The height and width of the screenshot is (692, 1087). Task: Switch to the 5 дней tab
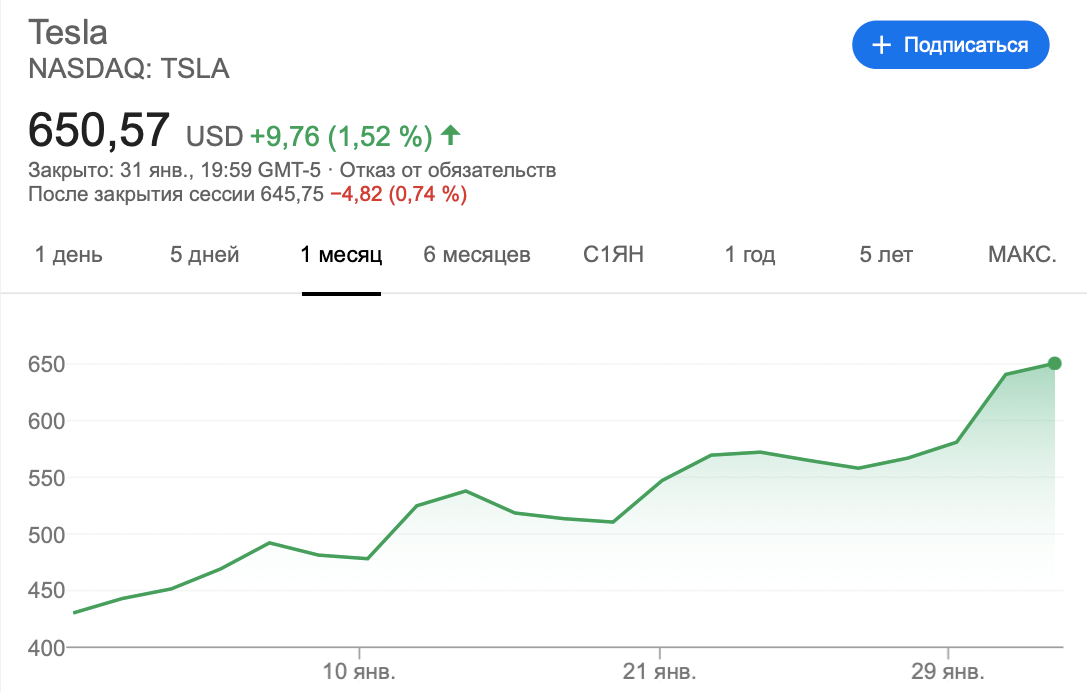pos(205,254)
